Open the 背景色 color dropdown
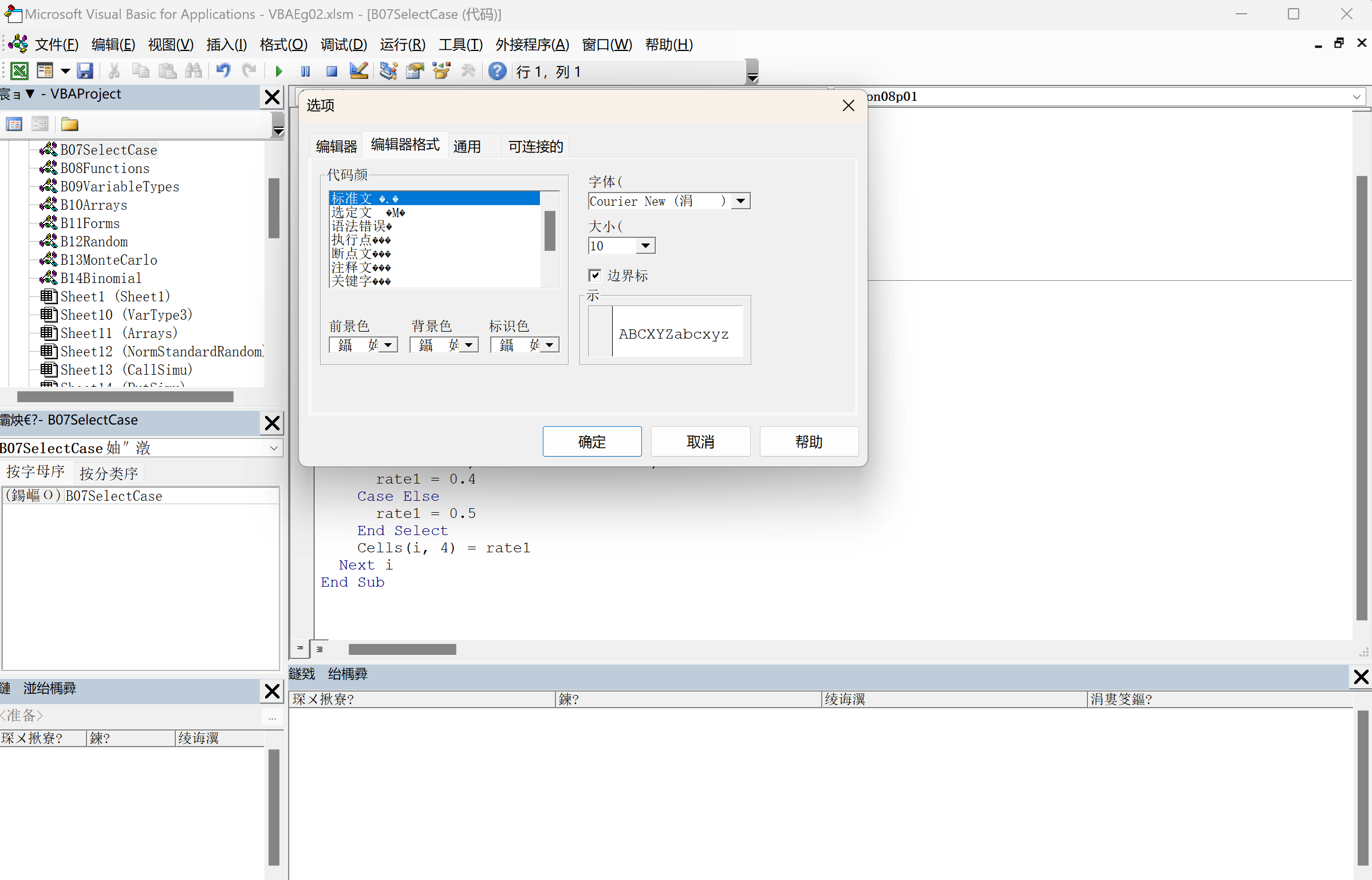This screenshot has width=1372, height=880. click(468, 345)
